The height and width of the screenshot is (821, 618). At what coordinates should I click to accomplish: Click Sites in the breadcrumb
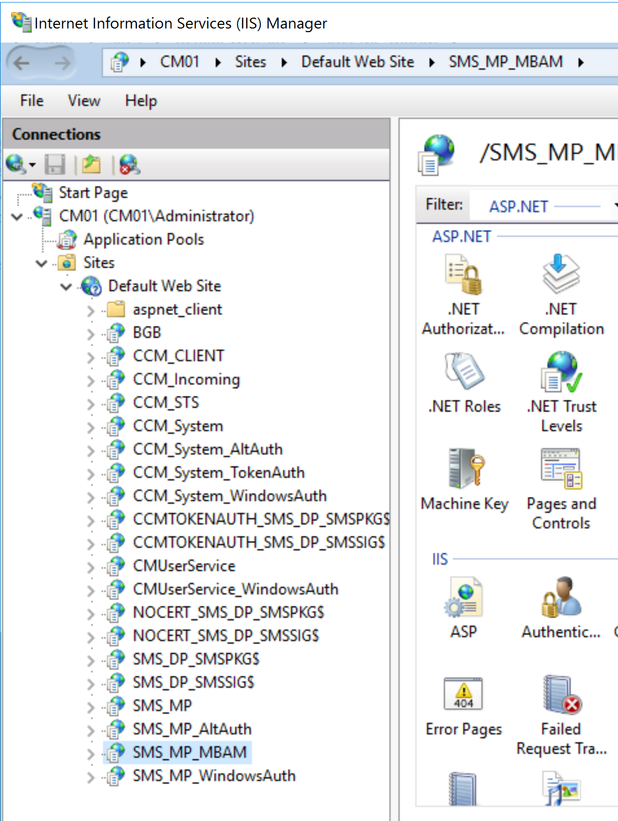coord(250,62)
